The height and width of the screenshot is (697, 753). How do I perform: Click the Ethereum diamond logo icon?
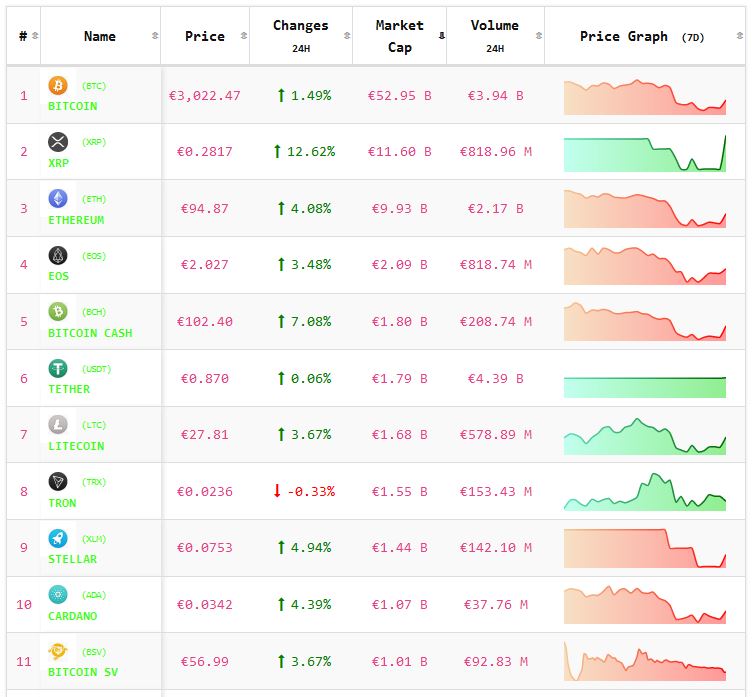pyautogui.click(x=58, y=199)
